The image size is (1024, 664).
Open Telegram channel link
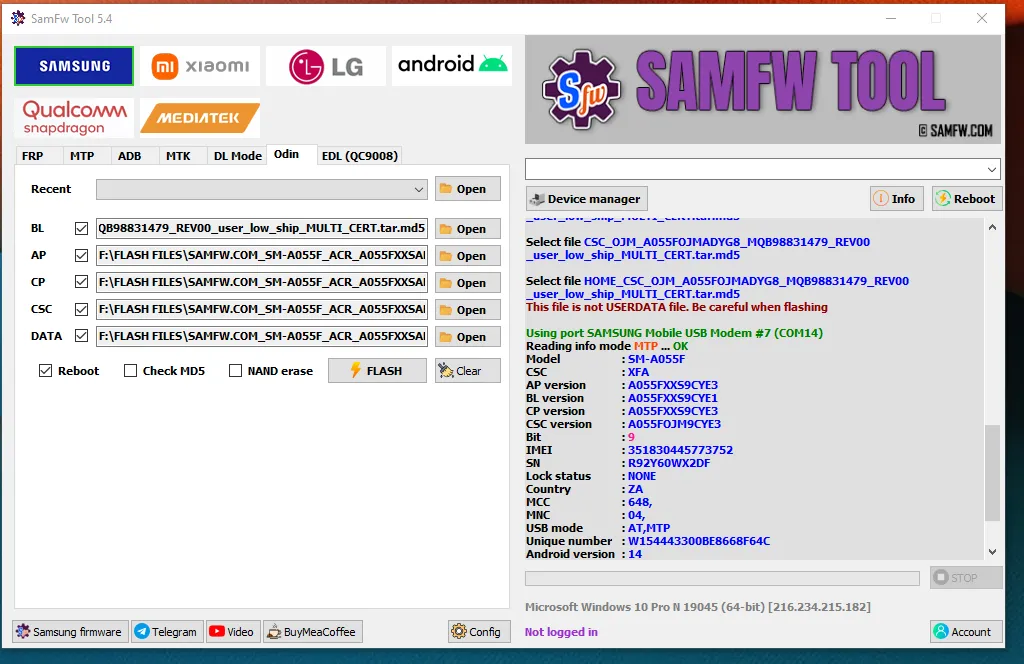tap(166, 632)
